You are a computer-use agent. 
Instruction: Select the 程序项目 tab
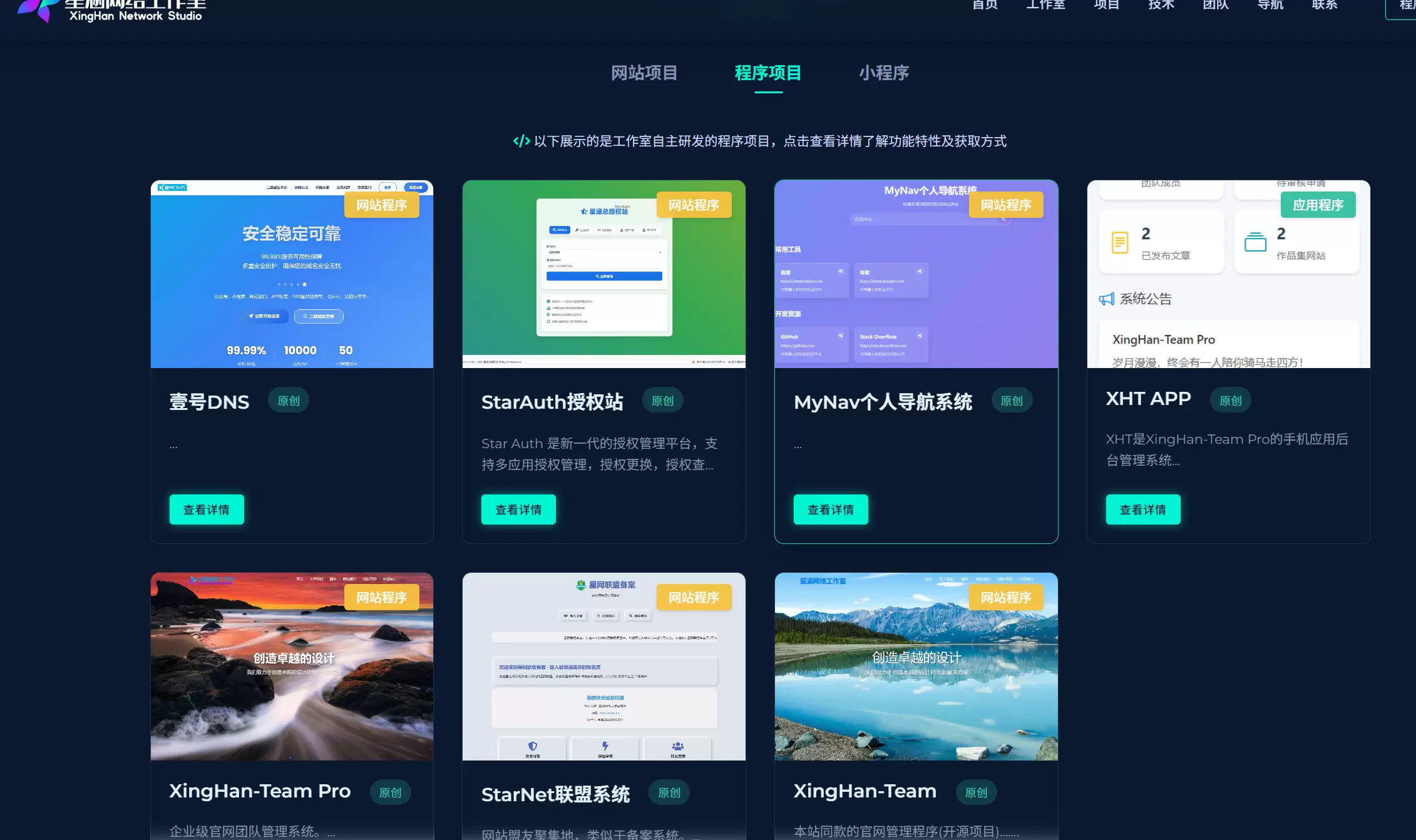[x=768, y=73]
